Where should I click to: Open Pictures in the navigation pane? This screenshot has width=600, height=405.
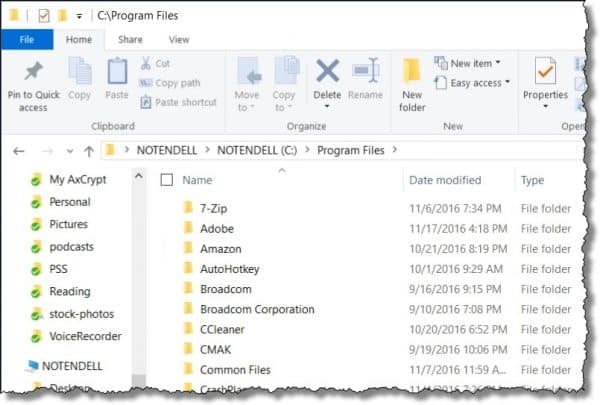(68, 224)
